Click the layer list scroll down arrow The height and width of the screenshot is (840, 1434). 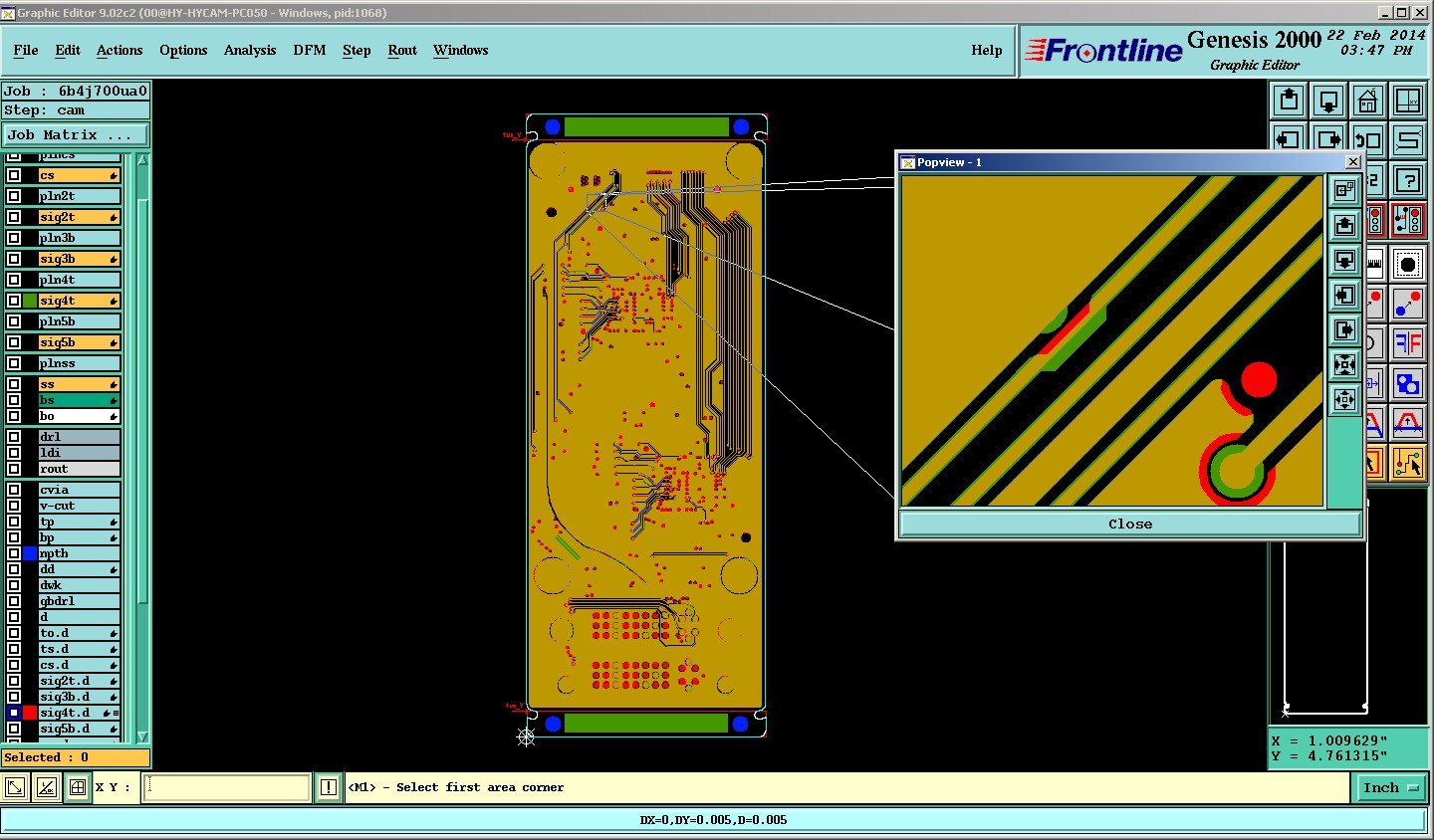point(142,736)
